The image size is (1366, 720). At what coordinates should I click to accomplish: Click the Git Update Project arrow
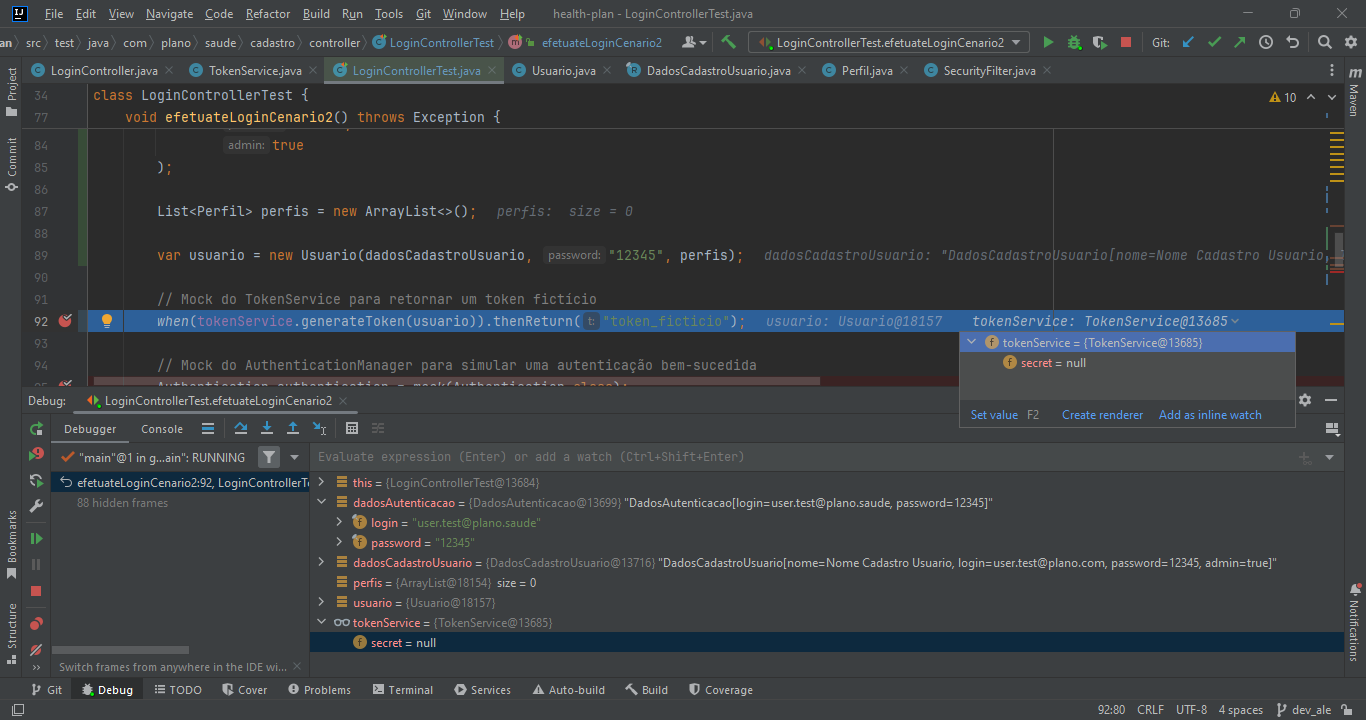tap(1188, 43)
